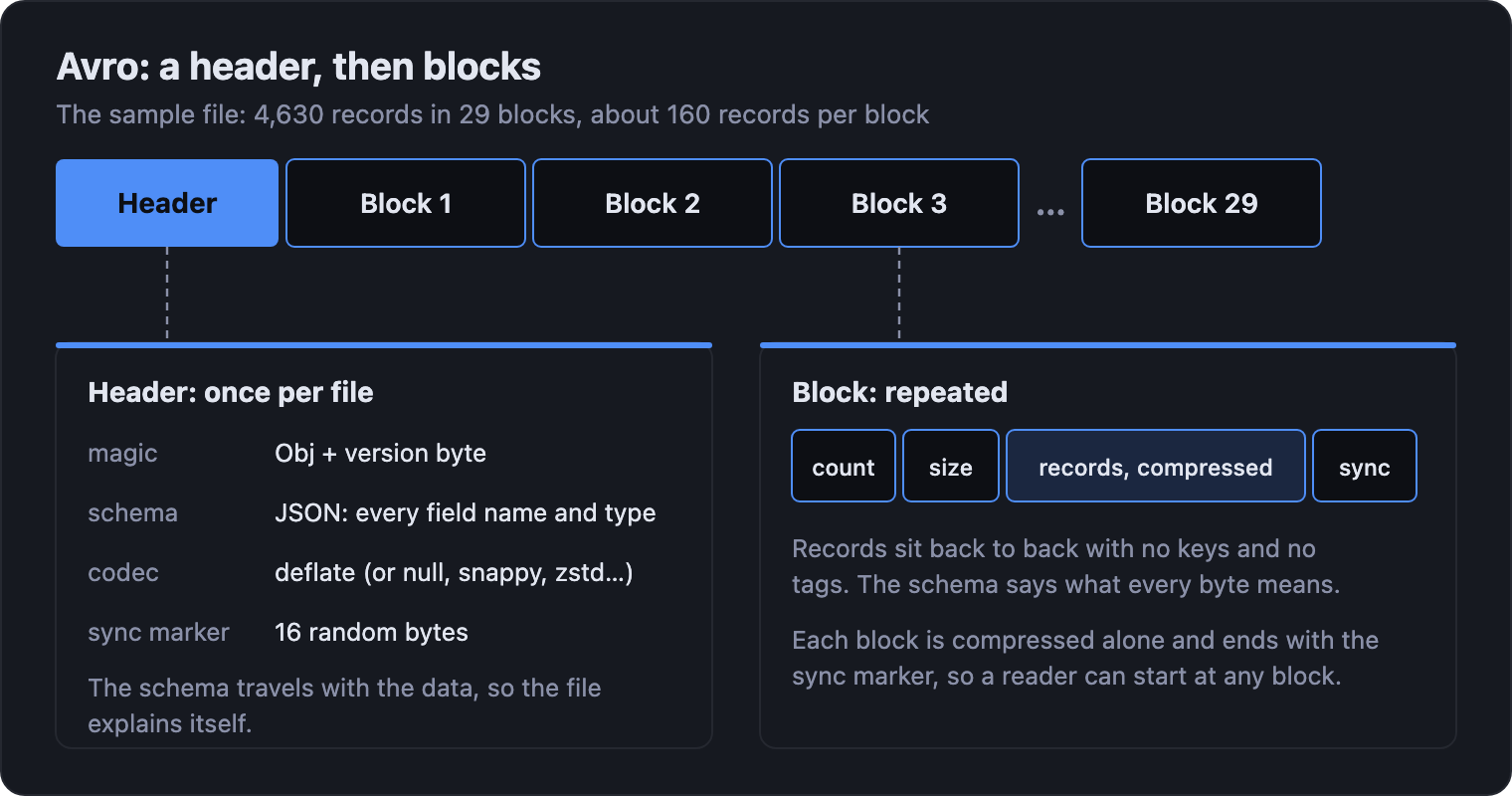Click 'deflate (or null, snappy, zstd…)' value
Screen dimensions: 1512x796
pyautogui.click(x=454, y=573)
